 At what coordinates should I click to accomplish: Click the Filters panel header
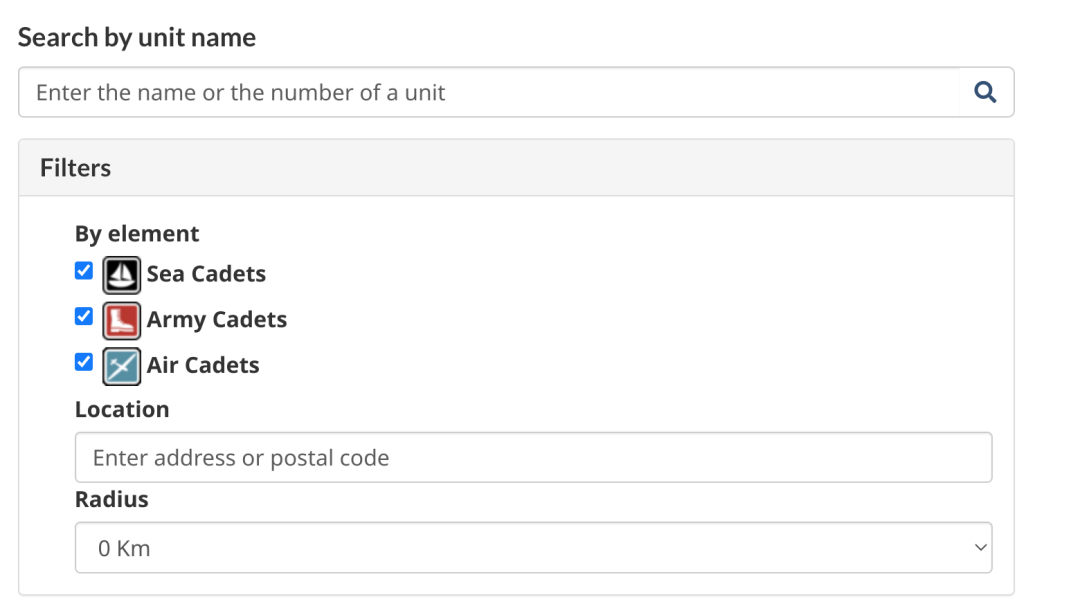(516, 168)
